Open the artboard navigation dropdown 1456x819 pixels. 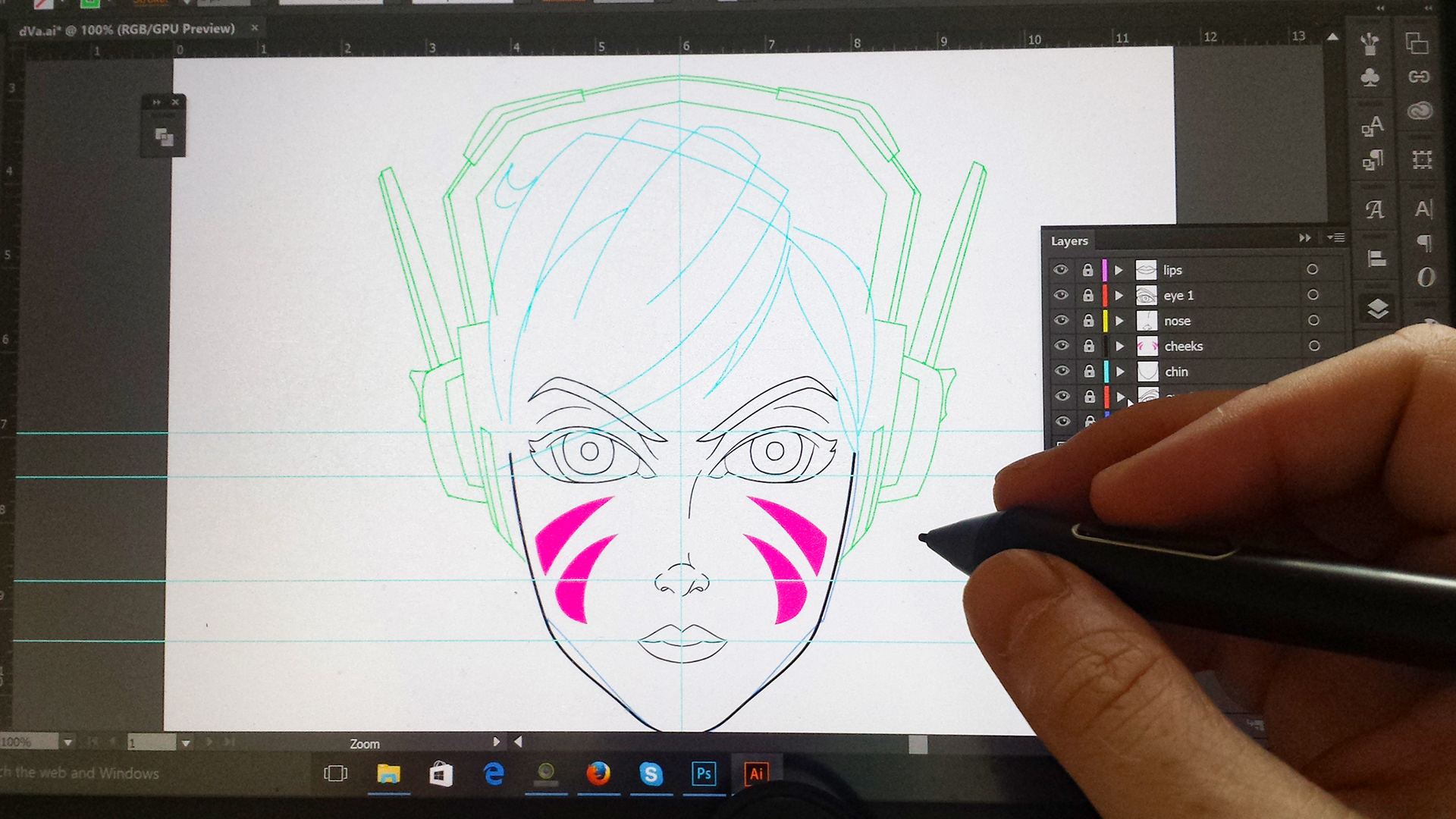[x=185, y=743]
